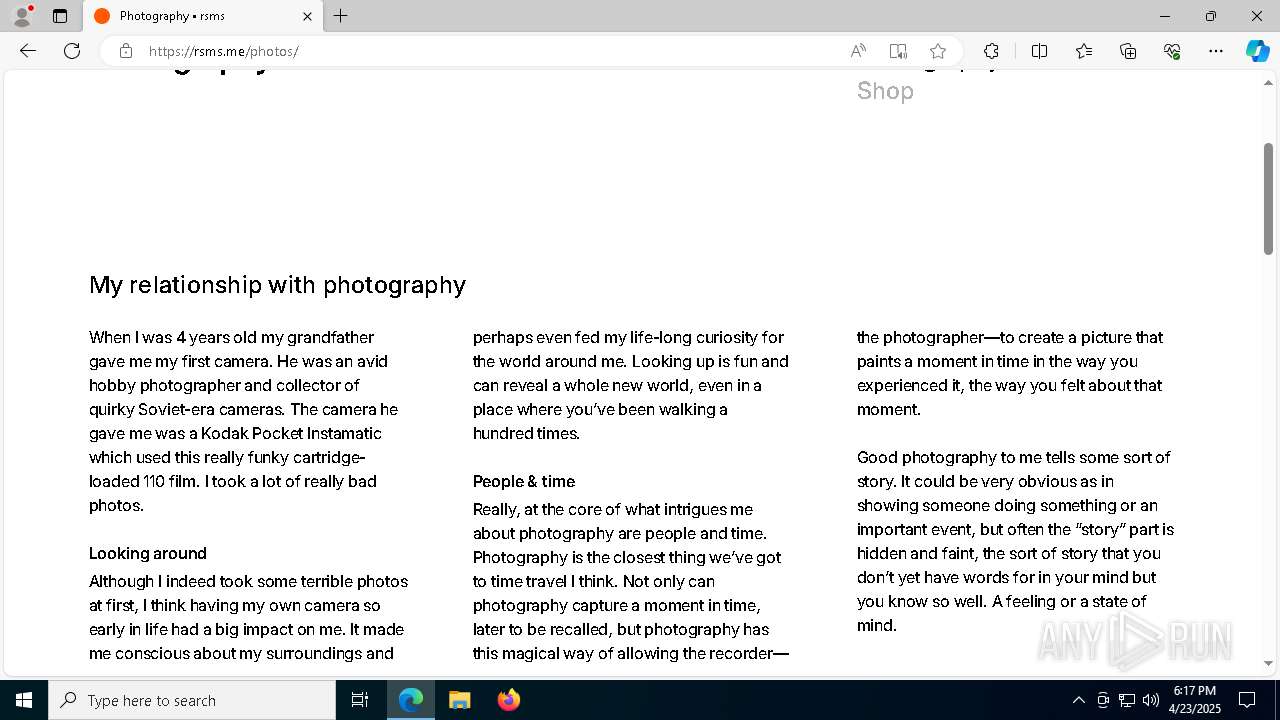The height and width of the screenshot is (720, 1280).
Task: Click the People & time subheading
Action: point(524,481)
